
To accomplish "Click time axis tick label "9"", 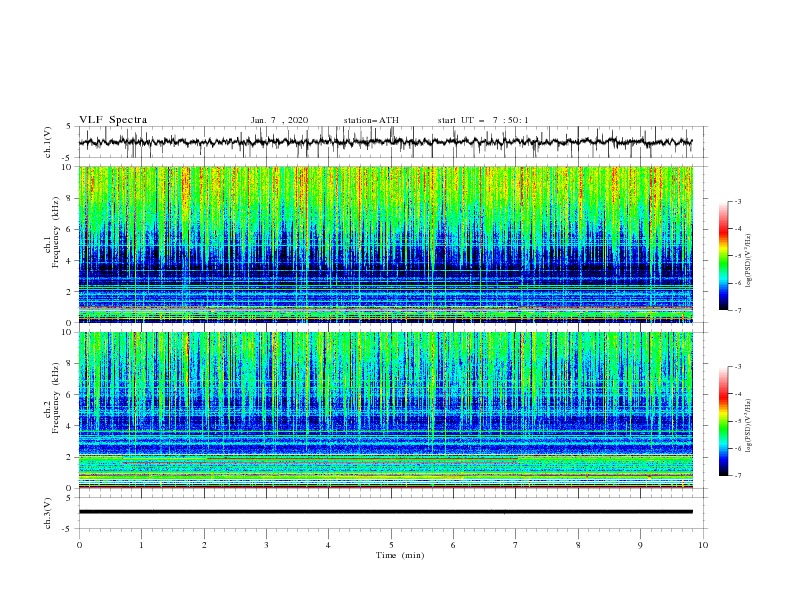I will click(x=640, y=545).
